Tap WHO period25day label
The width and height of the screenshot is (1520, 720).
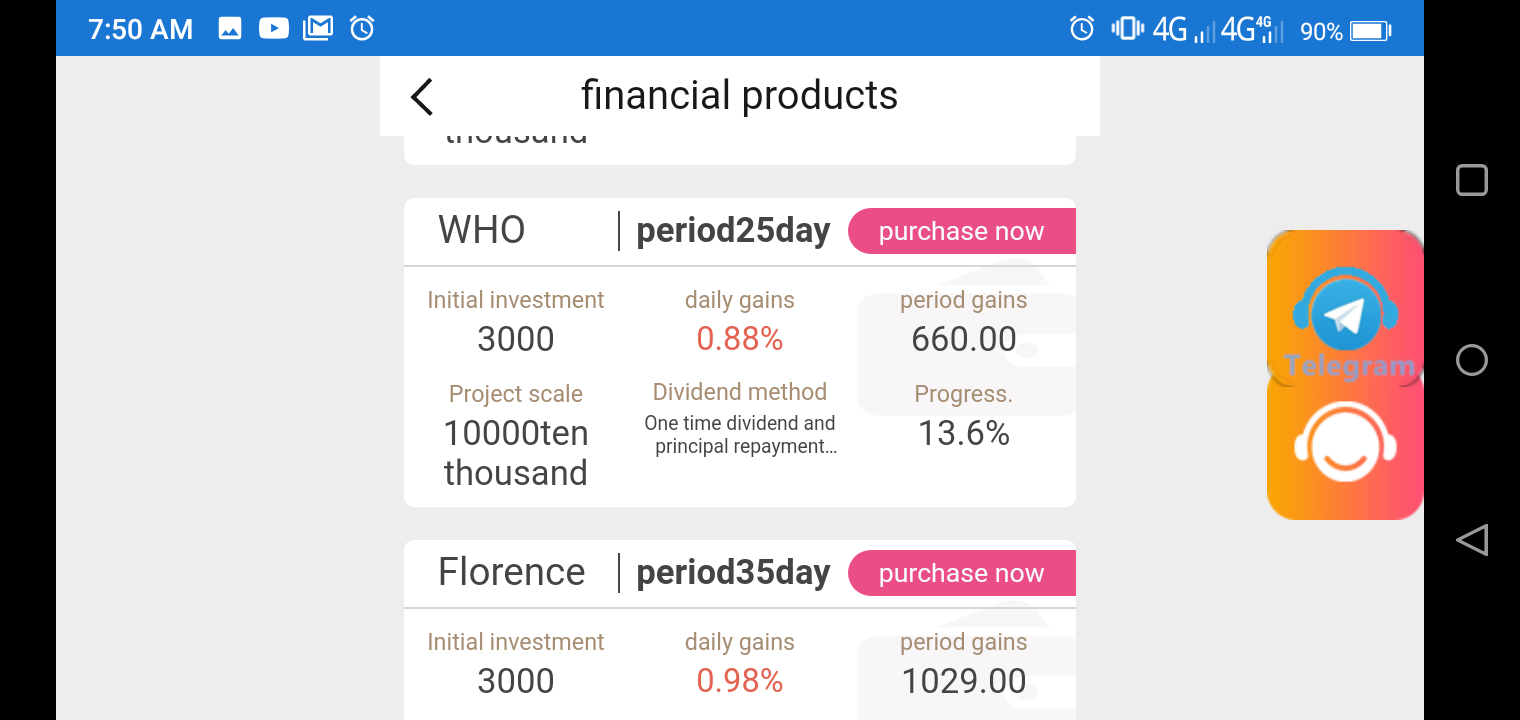[733, 231]
